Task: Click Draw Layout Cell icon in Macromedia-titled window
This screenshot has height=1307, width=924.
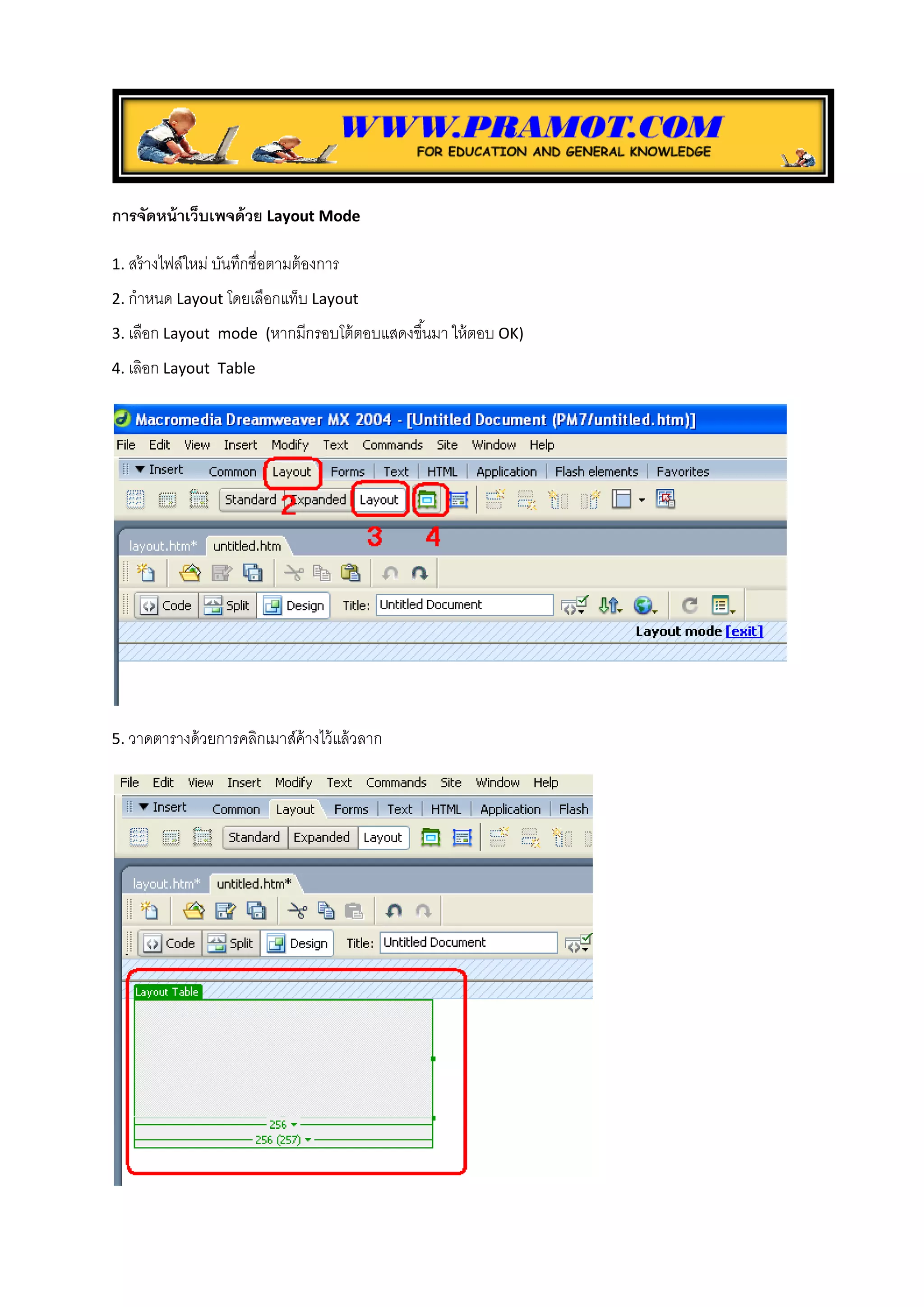Action: (458, 500)
